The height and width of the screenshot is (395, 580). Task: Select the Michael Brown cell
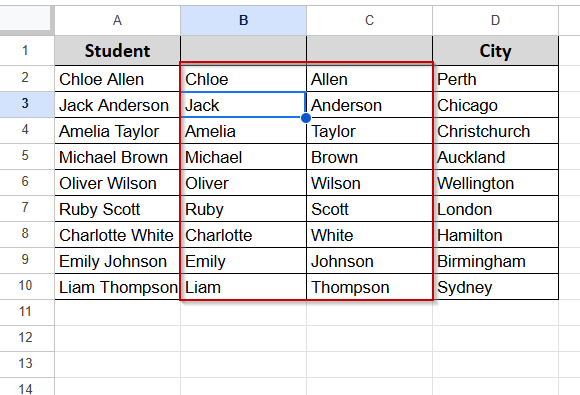click(x=118, y=157)
